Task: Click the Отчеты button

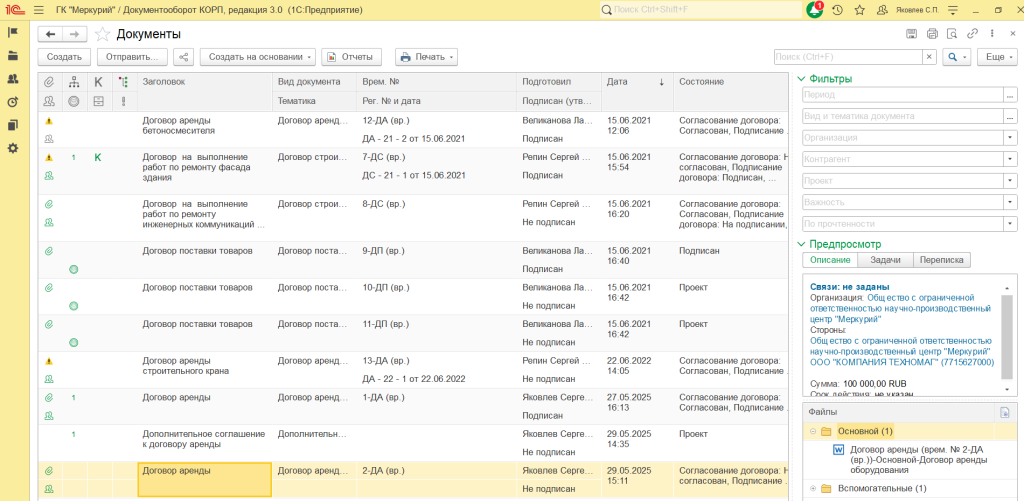Action: point(351,57)
